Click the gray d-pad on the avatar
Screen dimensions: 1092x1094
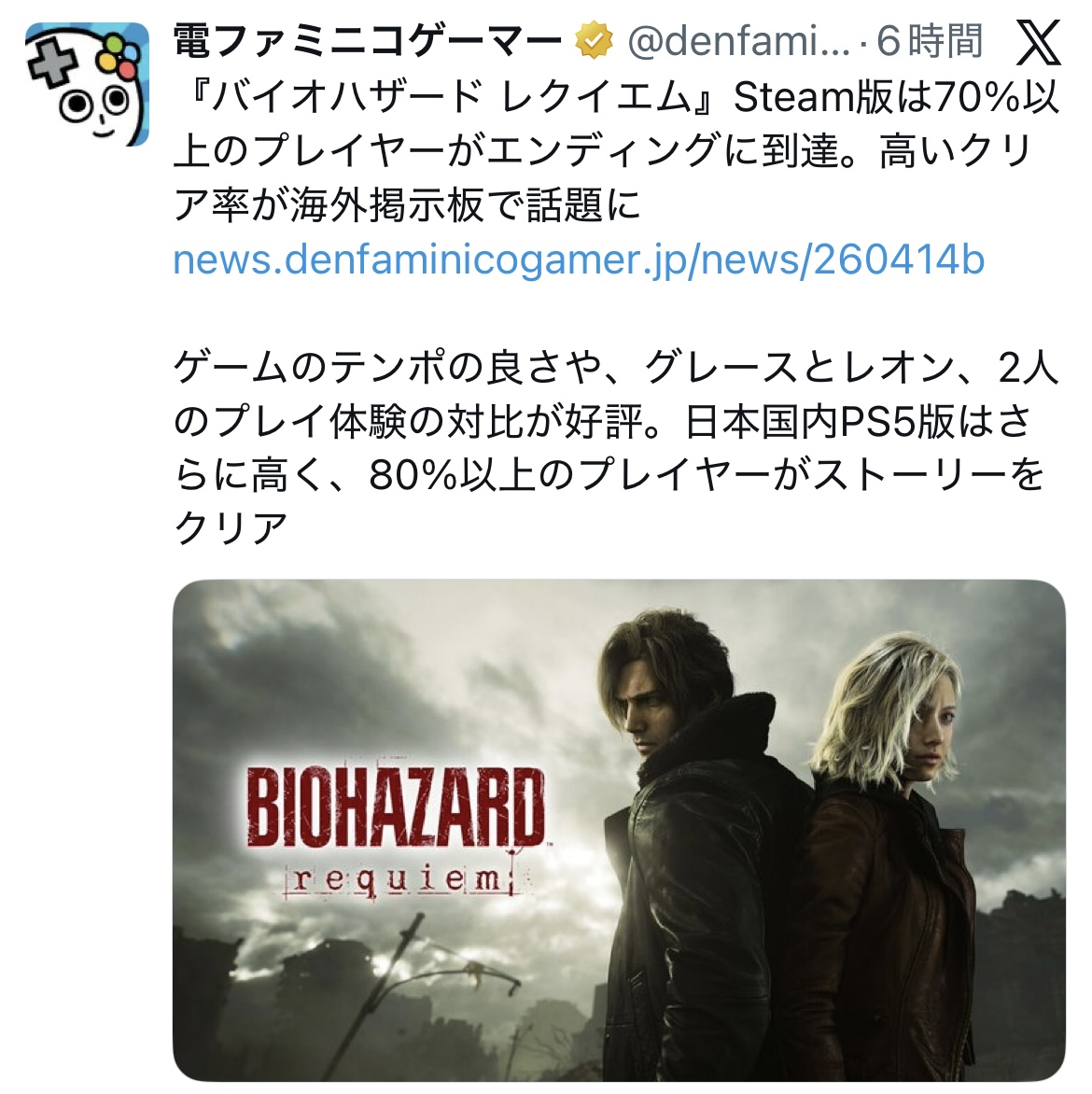(x=52, y=63)
